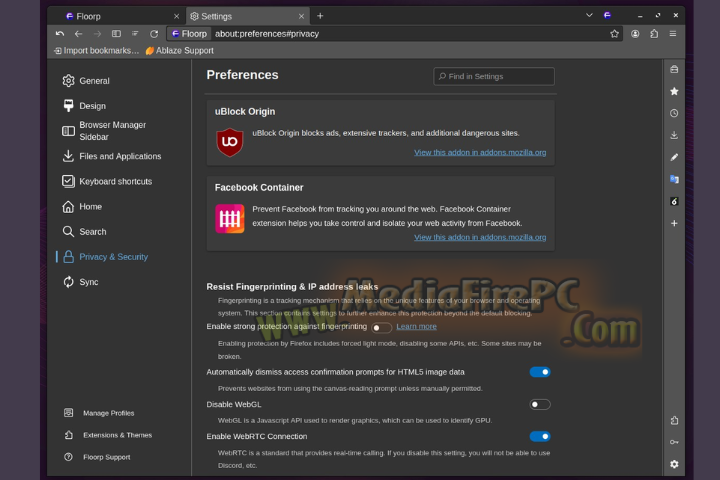The width and height of the screenshot is (720, 480).
Task: Toggle the sidebar panel toolbar icon
Action: tap(116, 34)
